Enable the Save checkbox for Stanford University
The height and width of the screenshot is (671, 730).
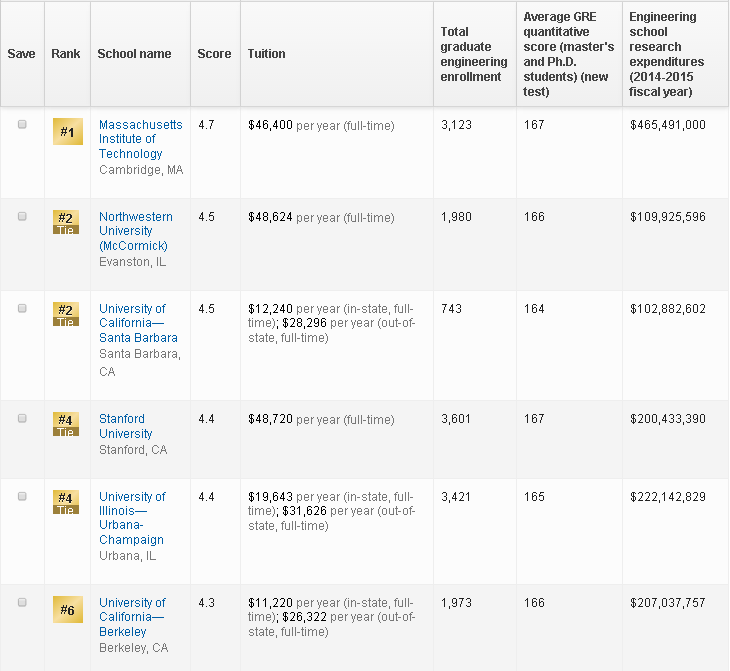point(22,419)
